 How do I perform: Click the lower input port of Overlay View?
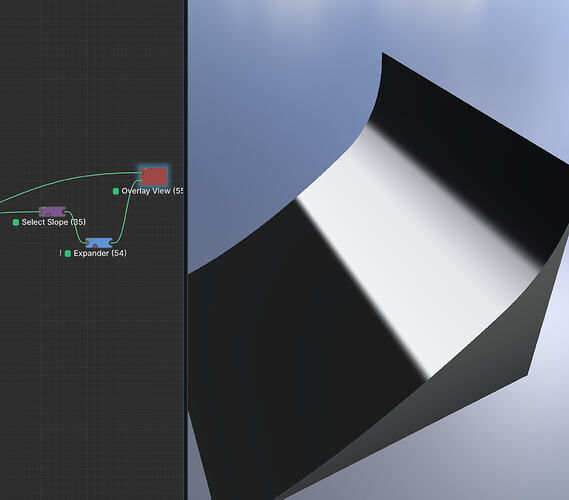pos(141,180)
